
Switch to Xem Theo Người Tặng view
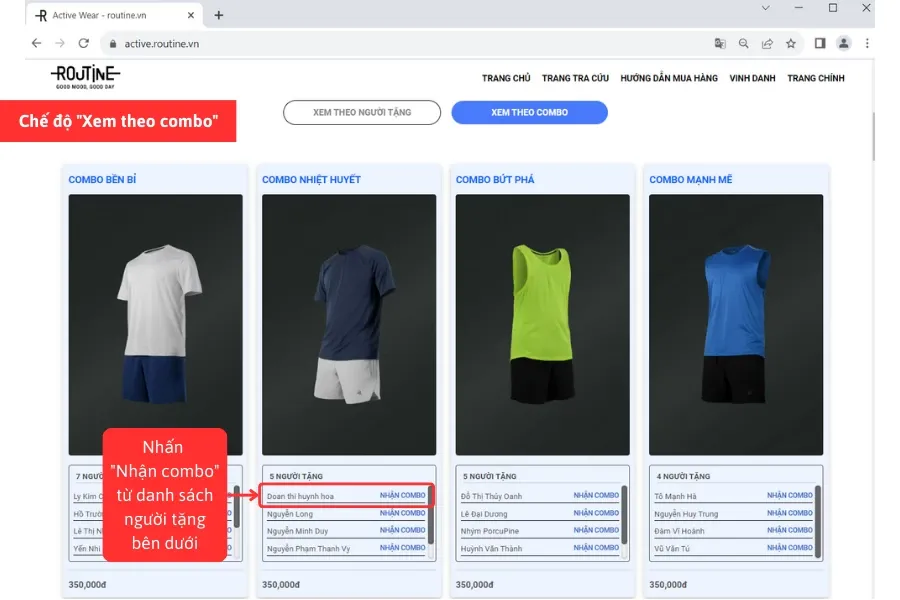[x=362, y=112]
